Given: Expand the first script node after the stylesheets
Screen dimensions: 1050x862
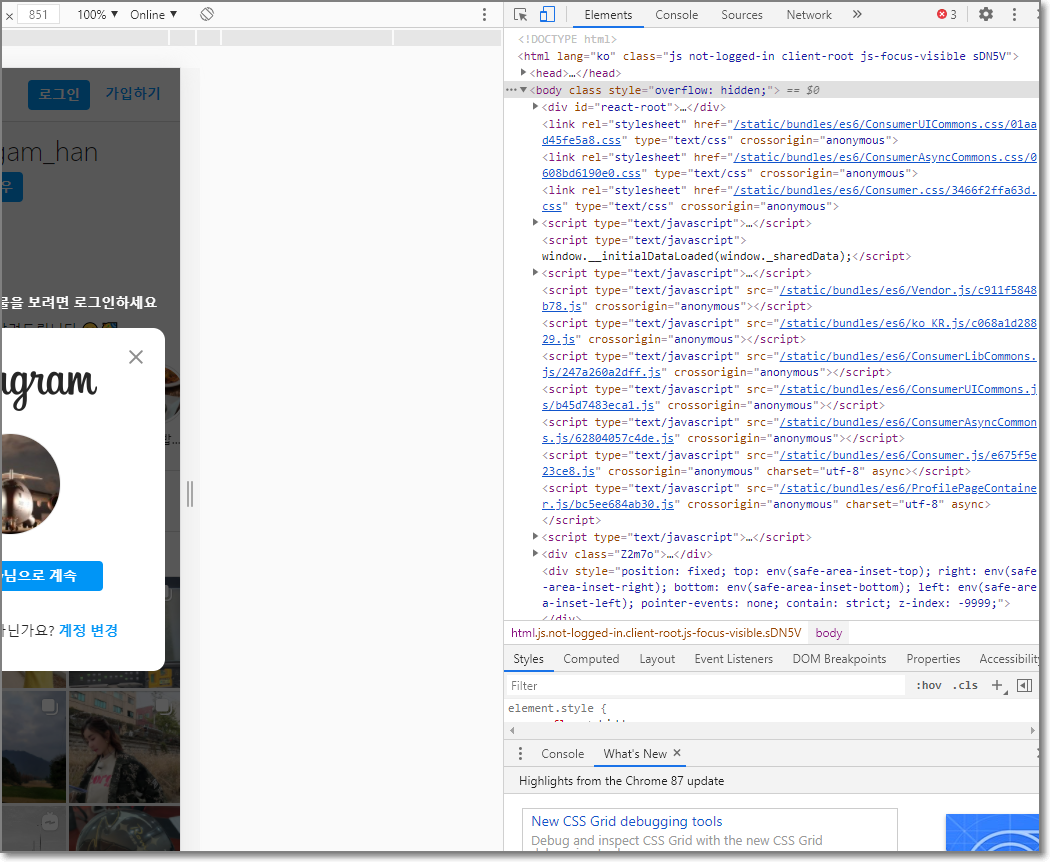Looking at the screenshot, I should (535, 222).
